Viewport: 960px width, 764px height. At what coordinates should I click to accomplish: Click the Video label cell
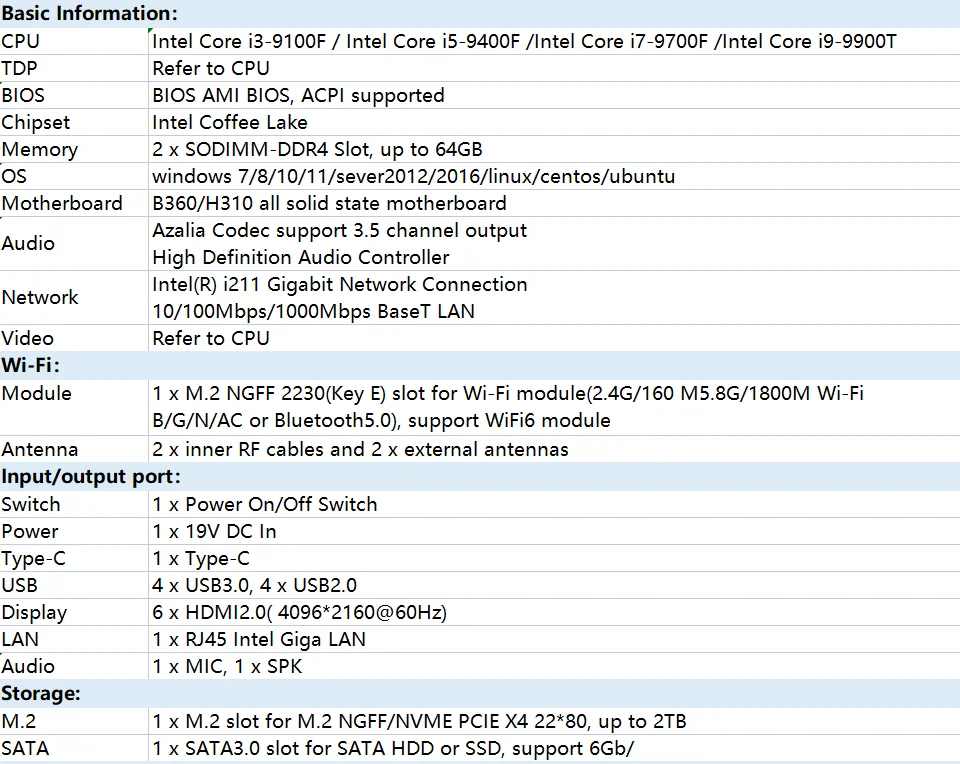point(73,338)
